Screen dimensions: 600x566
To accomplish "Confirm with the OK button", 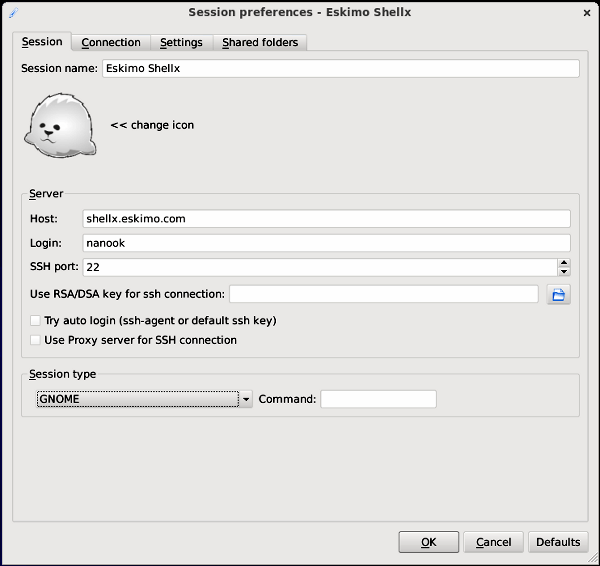I will pos(429,542).
